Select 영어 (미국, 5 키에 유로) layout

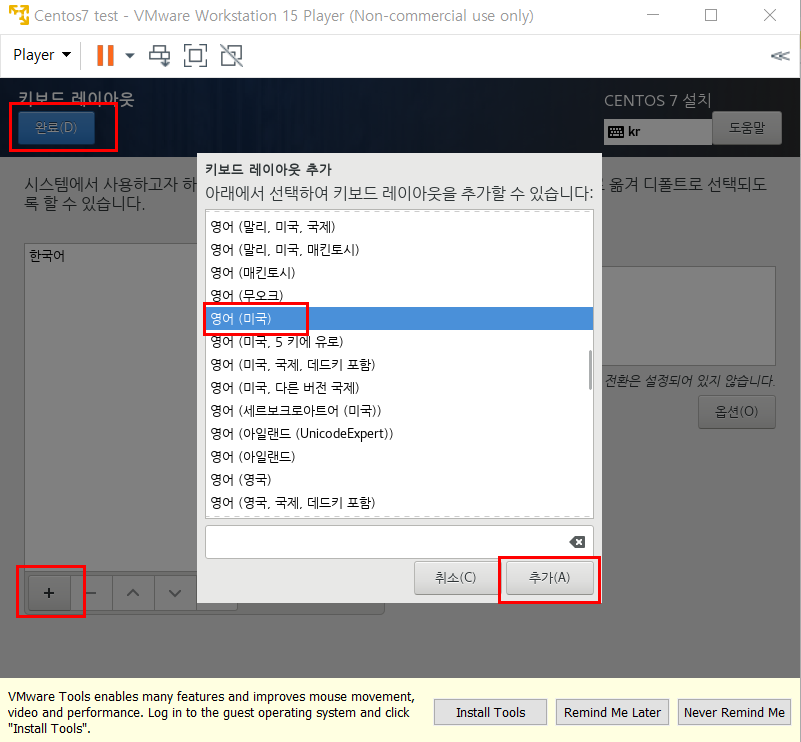(399, 342)
